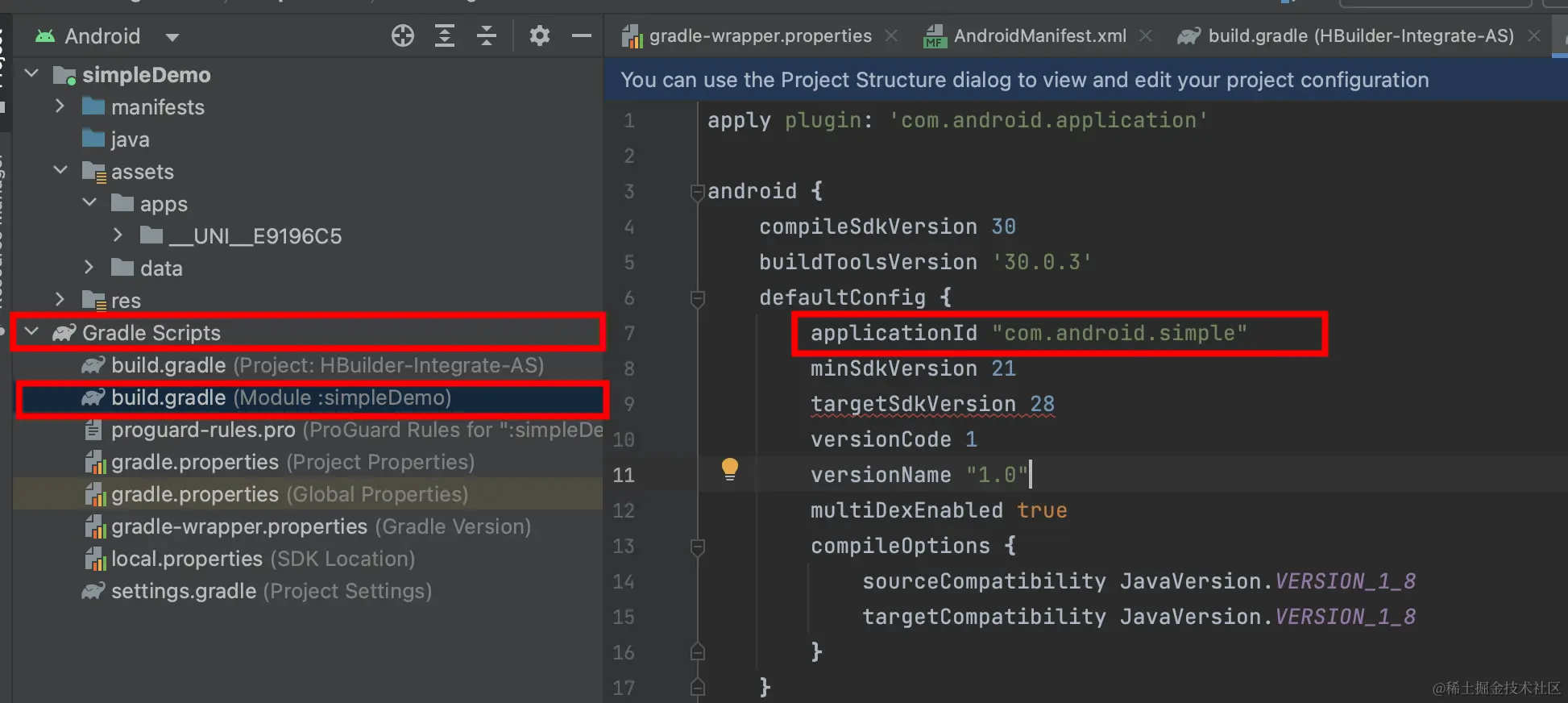Click the targetSdkVersion 28 warning text
Viewport: 1568px width, 703px height.
click(932, 404)
